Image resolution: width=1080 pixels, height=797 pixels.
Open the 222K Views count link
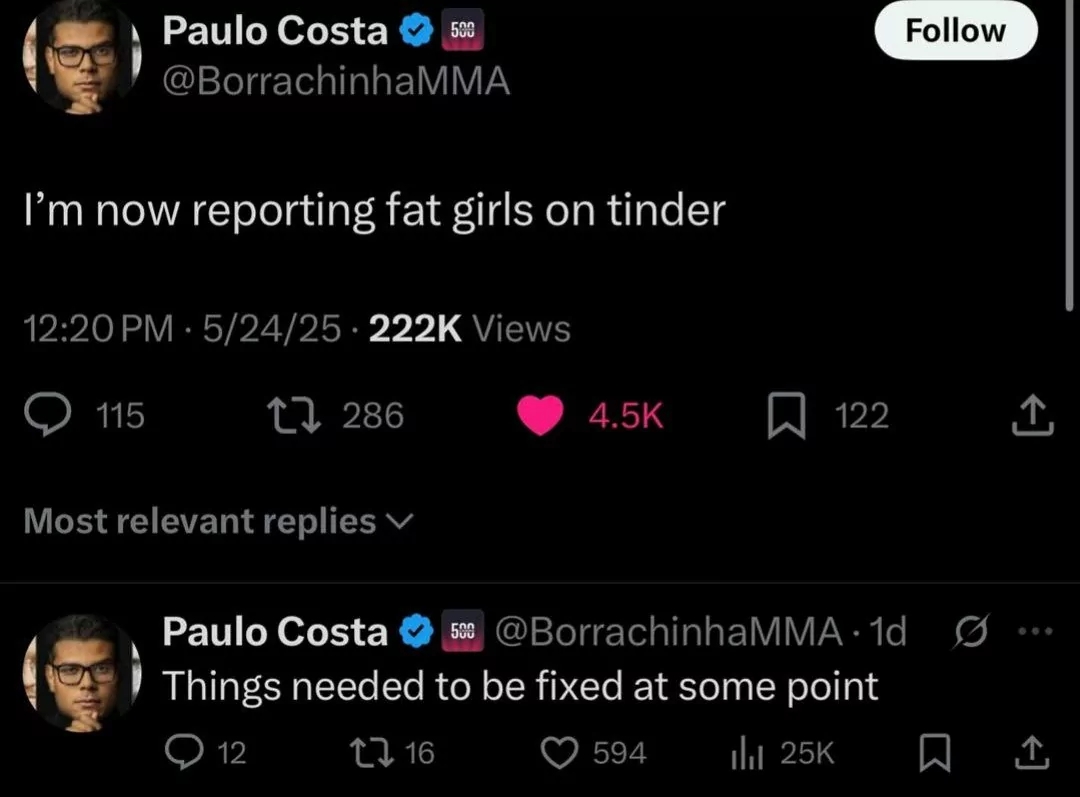click(x=470, y=329)
